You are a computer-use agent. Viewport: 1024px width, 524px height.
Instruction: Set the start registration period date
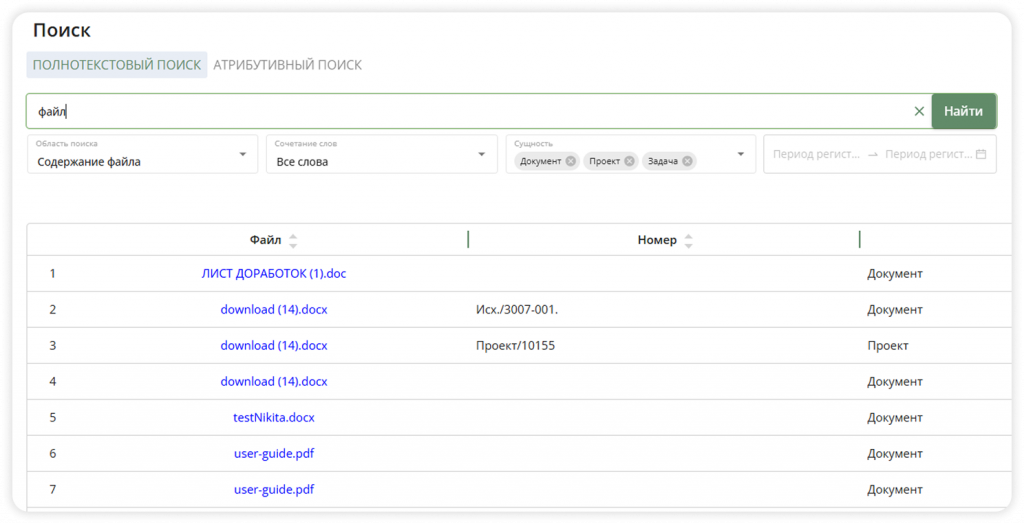816,154
